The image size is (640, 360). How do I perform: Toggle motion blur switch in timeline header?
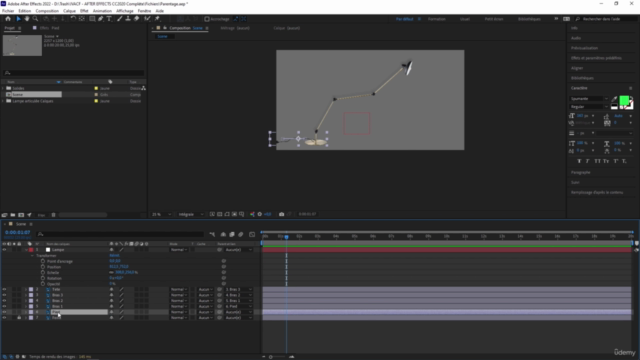pos(241,234)
